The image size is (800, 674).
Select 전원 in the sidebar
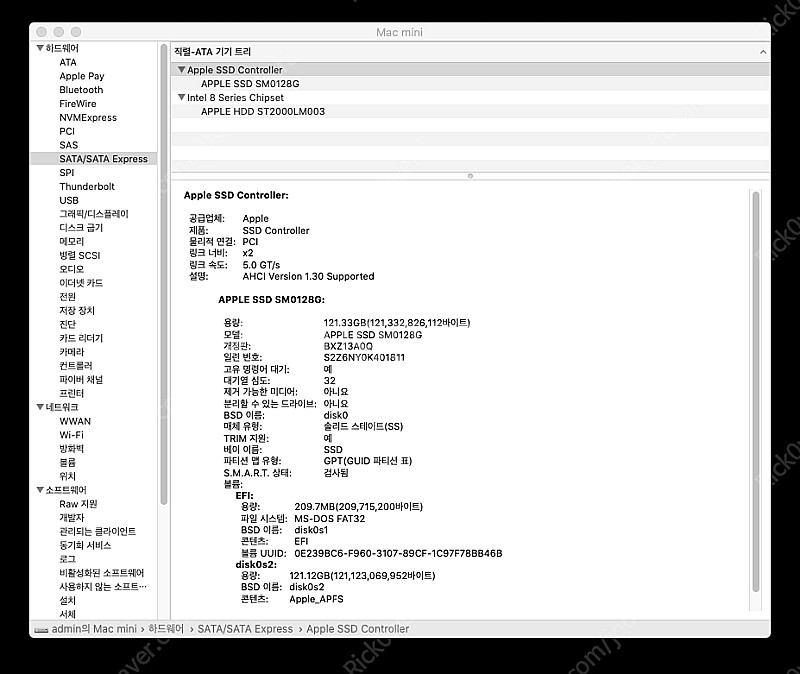click(67, 296)
